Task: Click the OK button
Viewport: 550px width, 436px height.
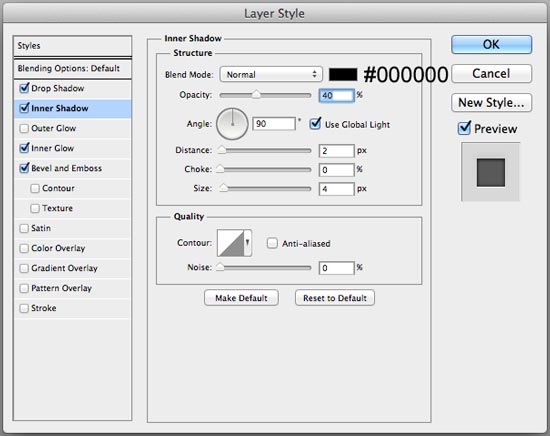Action: click(x=491, y=45)
